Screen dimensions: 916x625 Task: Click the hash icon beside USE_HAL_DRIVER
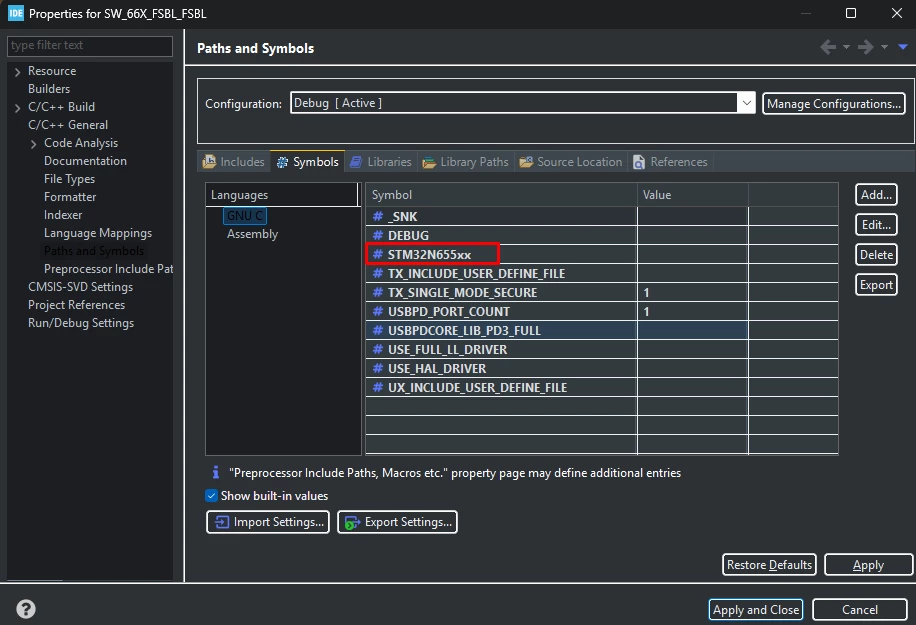tap(378, 369)
